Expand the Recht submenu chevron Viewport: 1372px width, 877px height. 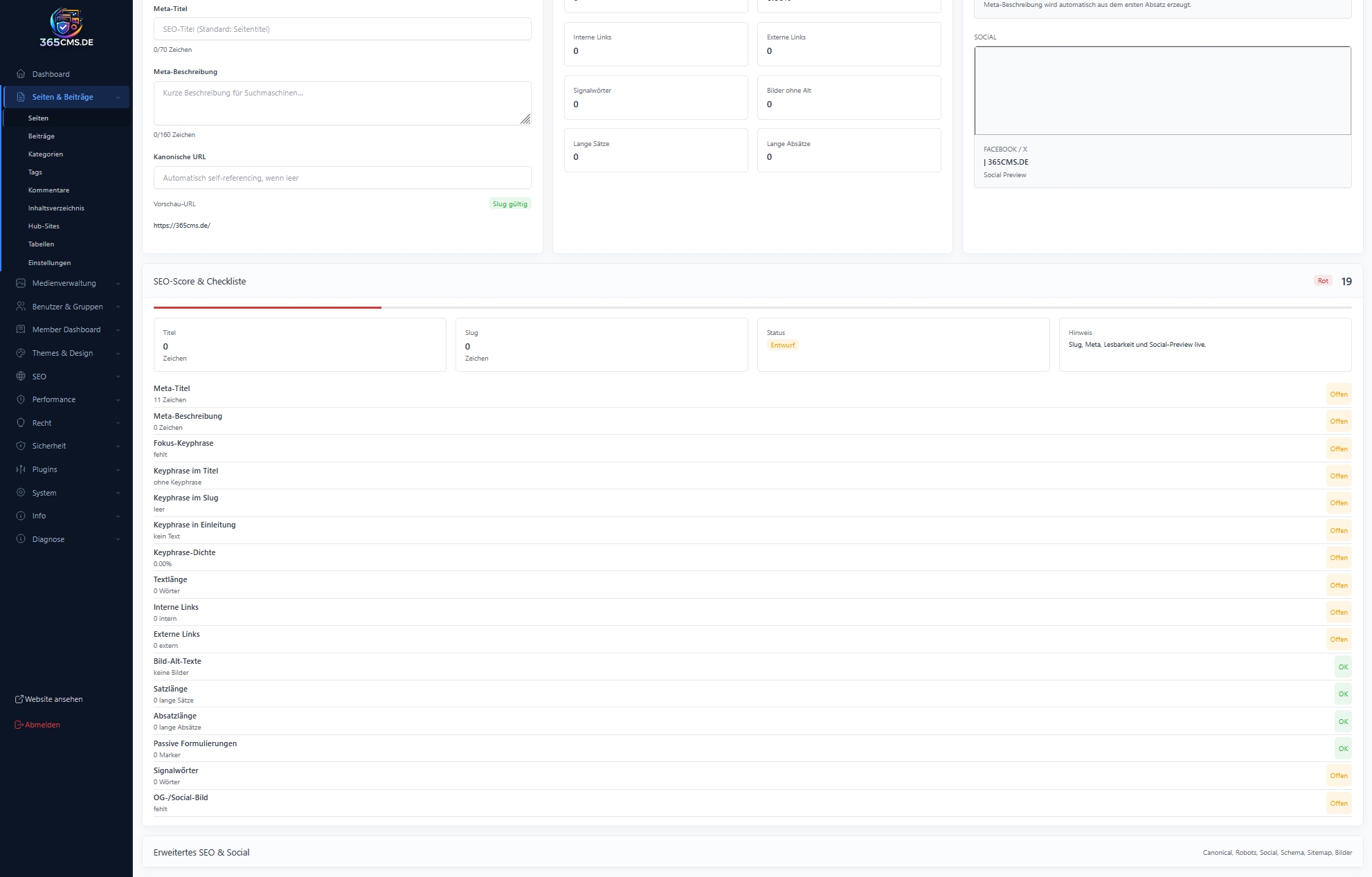coord(118,423)
